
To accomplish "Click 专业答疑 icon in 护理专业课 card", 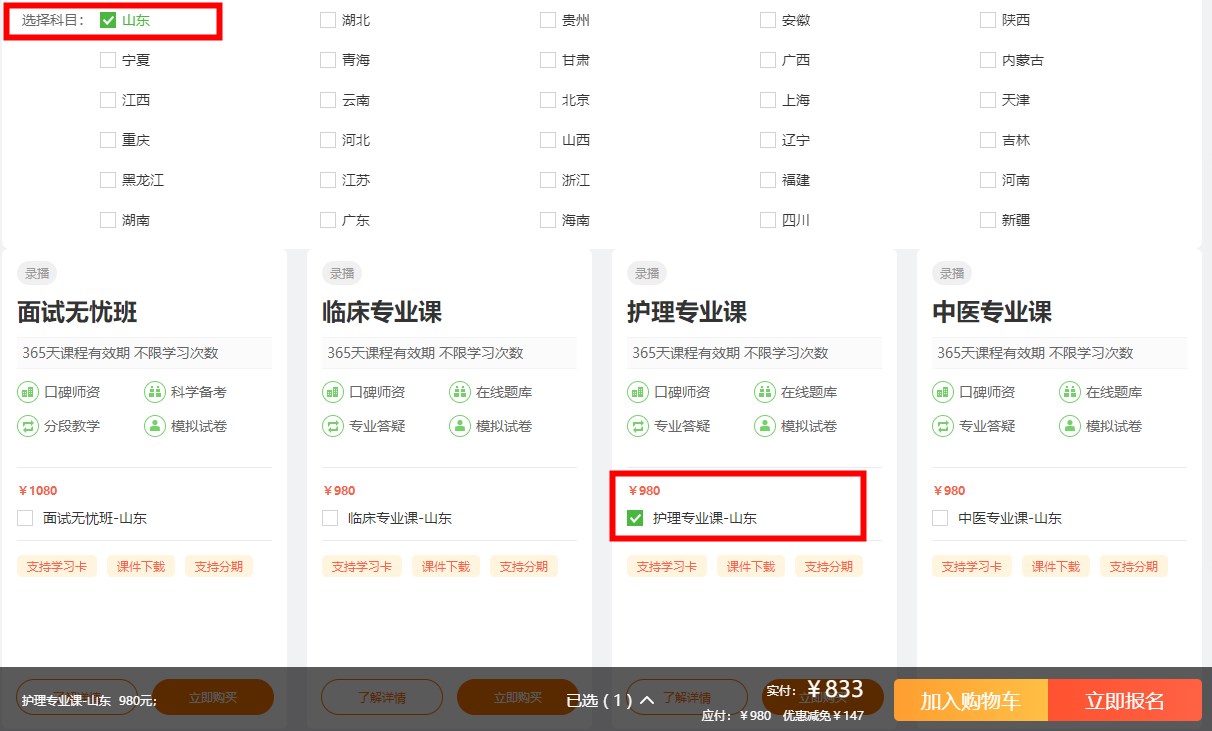I will click(638, 426).
